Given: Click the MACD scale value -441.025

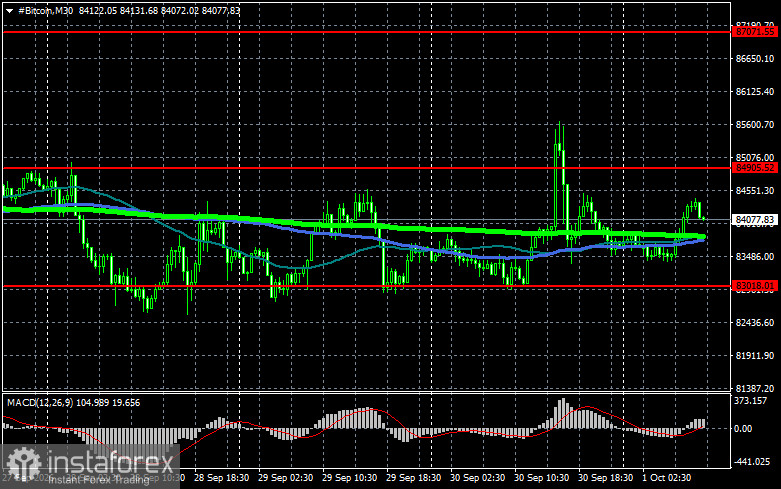Looking at the screenshot, I should 752,462.
